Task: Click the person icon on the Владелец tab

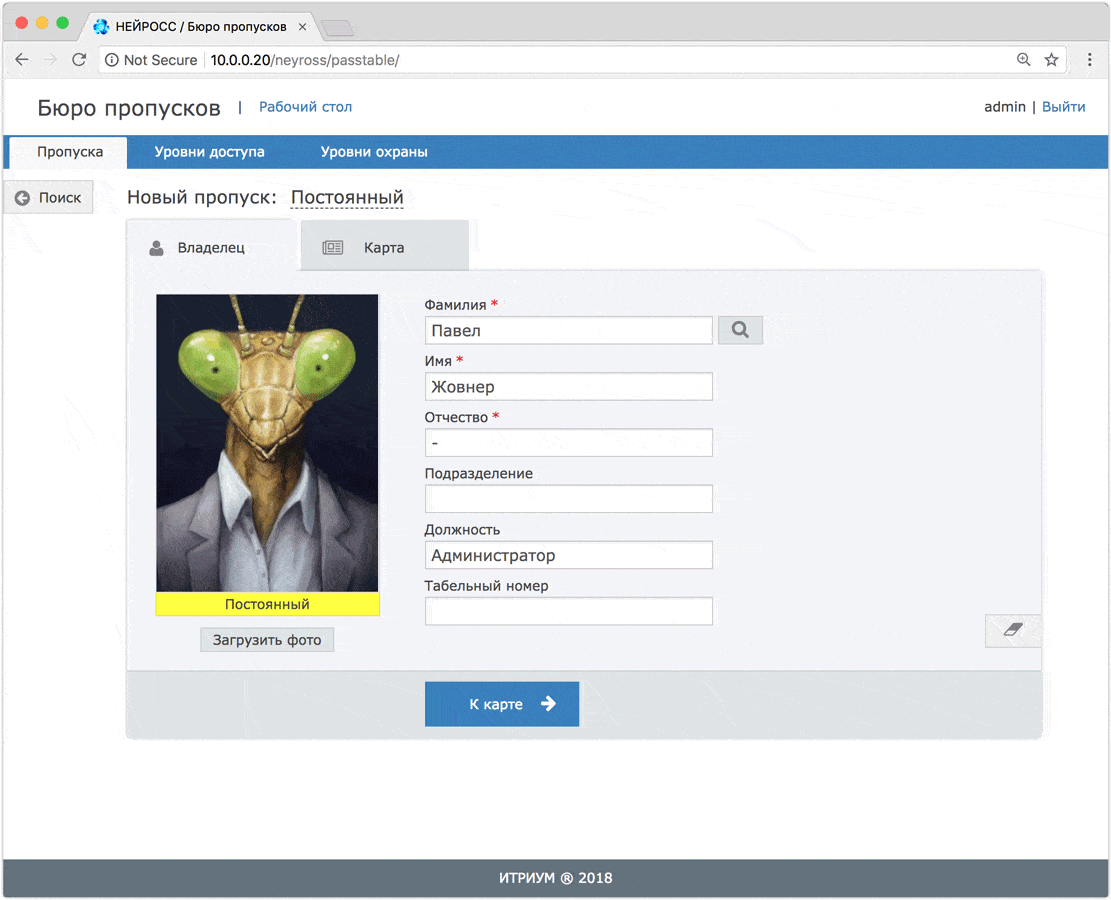Action: click(x=157, y=248)
